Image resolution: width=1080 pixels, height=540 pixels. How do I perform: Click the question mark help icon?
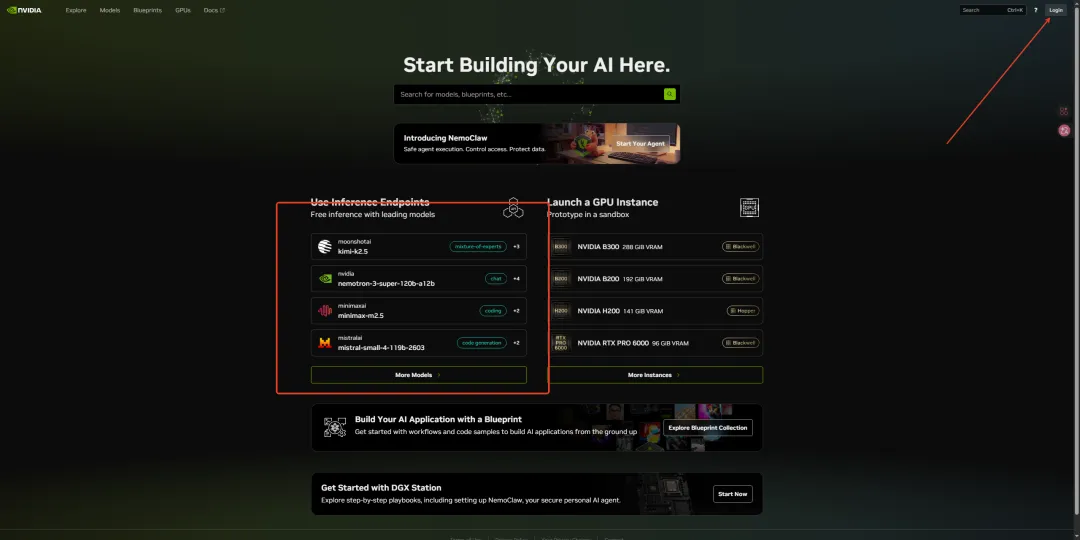[1035, 10]
